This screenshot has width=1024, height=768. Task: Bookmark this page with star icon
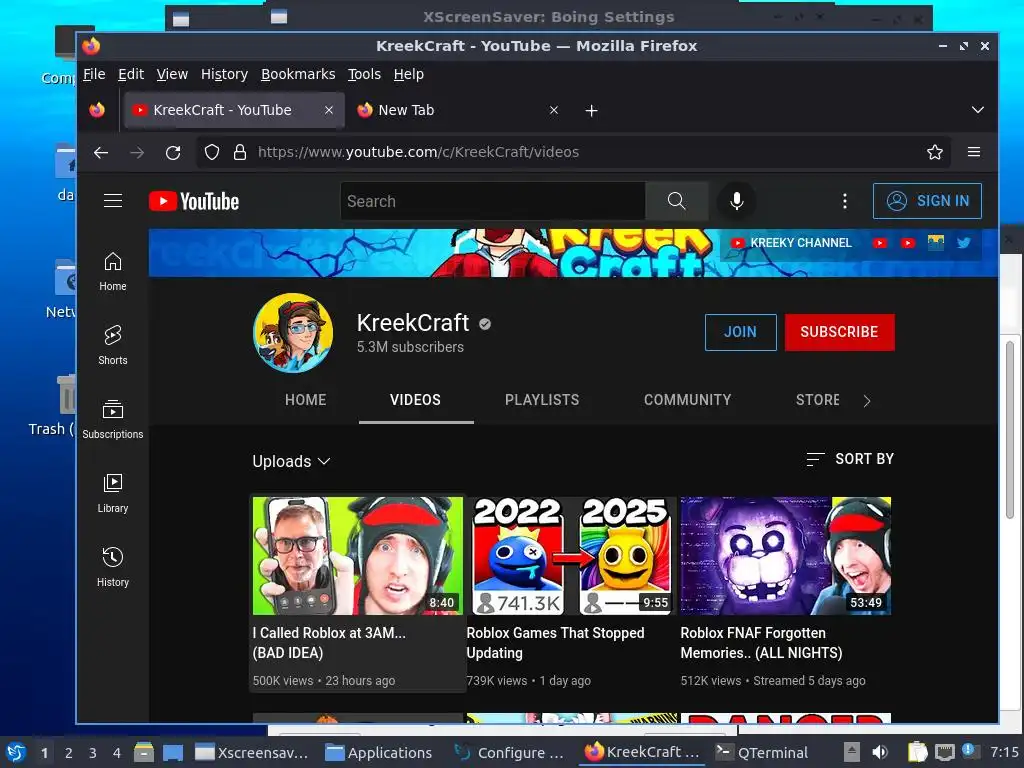[935, 152]
